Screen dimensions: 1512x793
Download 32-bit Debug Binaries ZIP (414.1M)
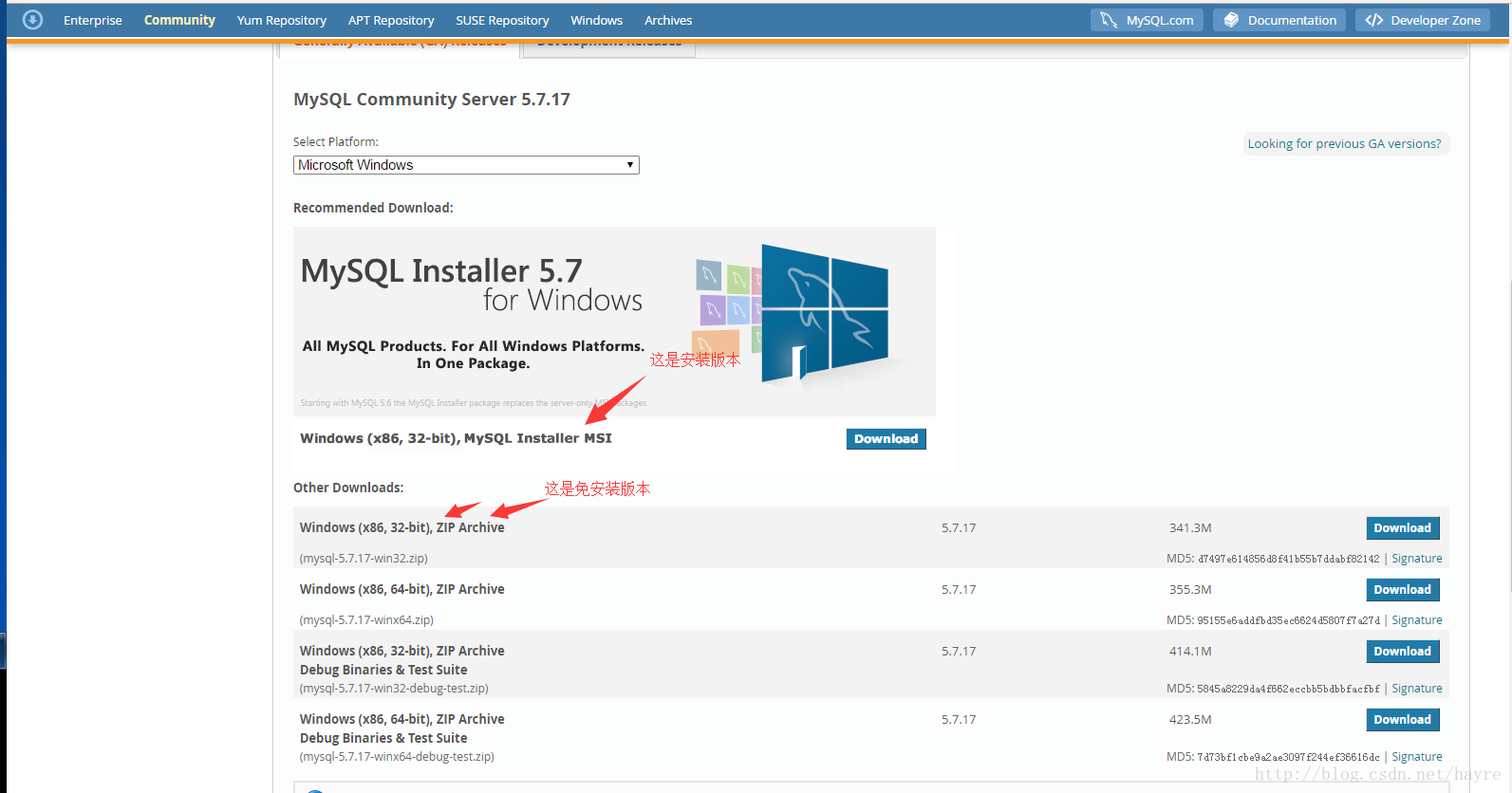(1403, 651)
